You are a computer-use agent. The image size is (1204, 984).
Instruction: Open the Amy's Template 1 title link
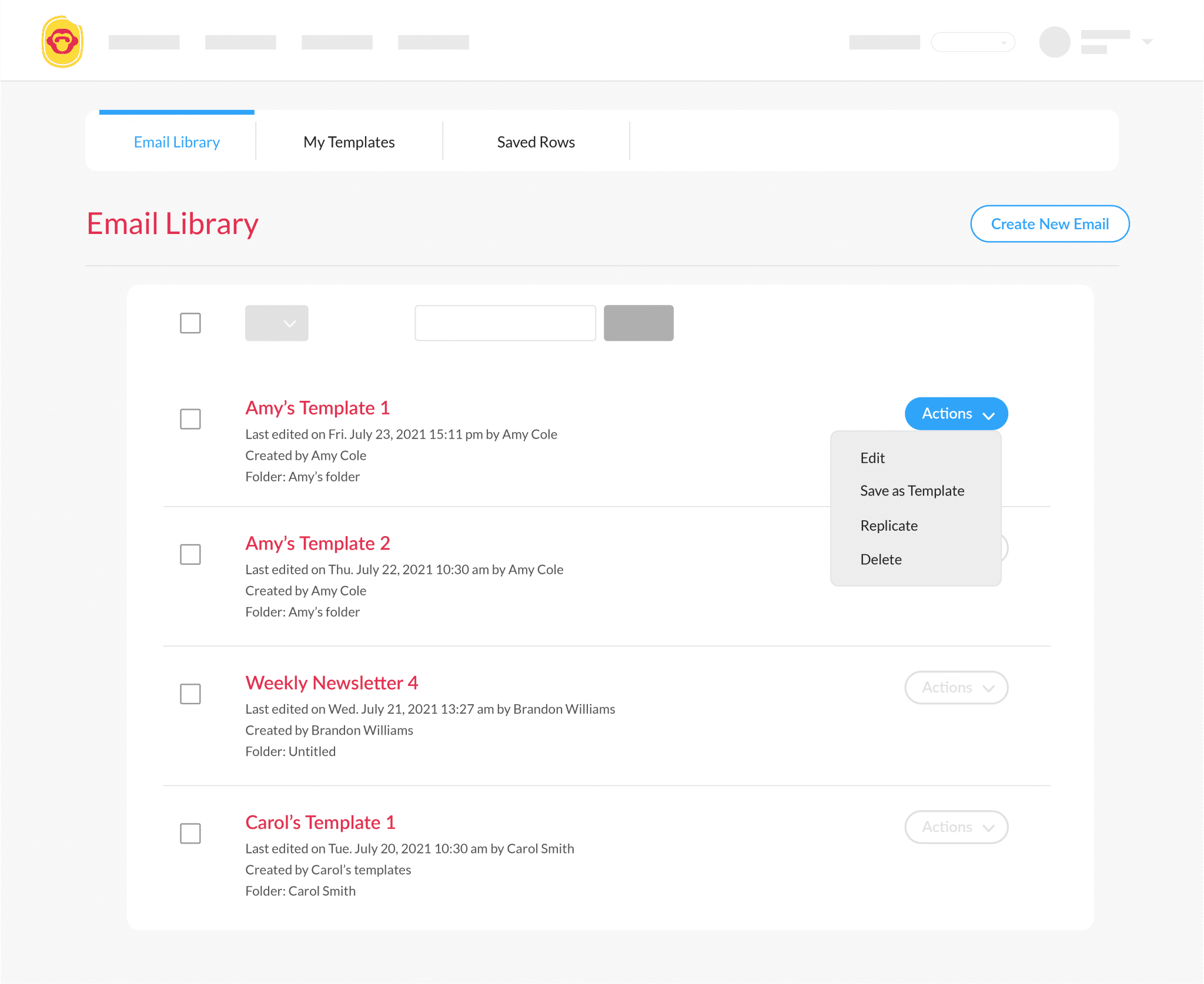[x=317, y=408]
